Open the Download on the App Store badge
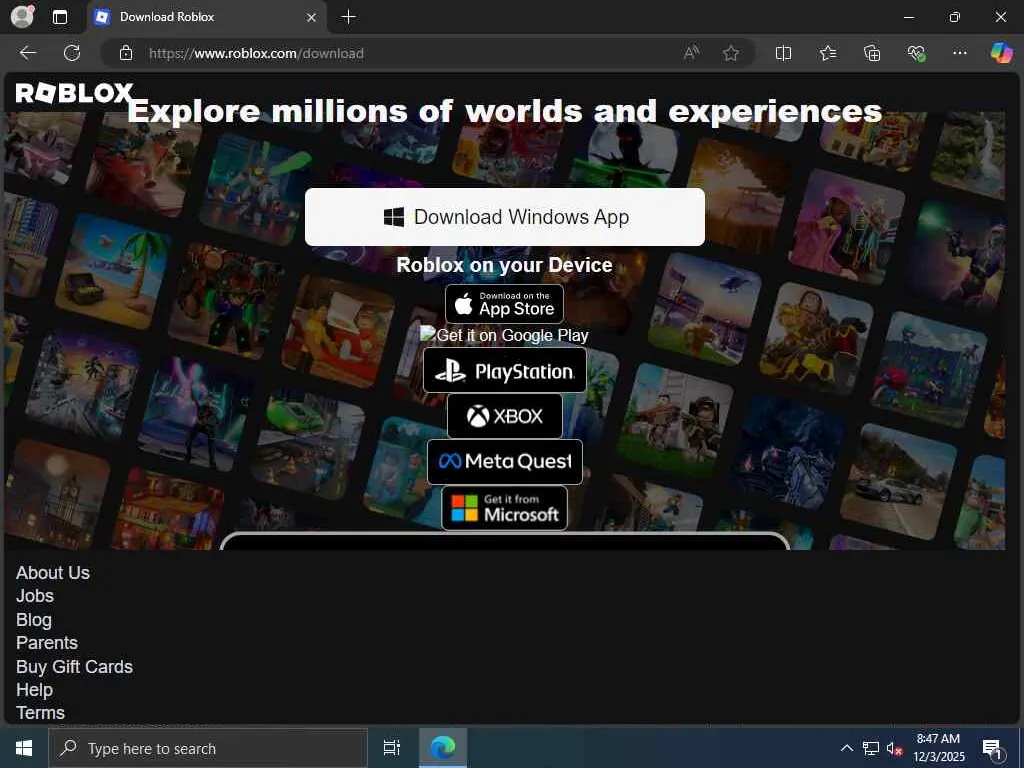 (x=504, y=304)
